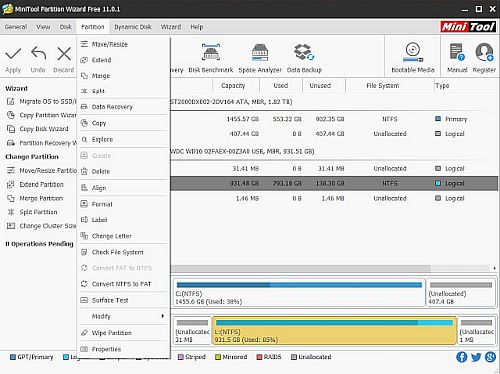The width and height of the screenshot is (500, 374).
Task: Open the General menu
Action: (16, 27)
